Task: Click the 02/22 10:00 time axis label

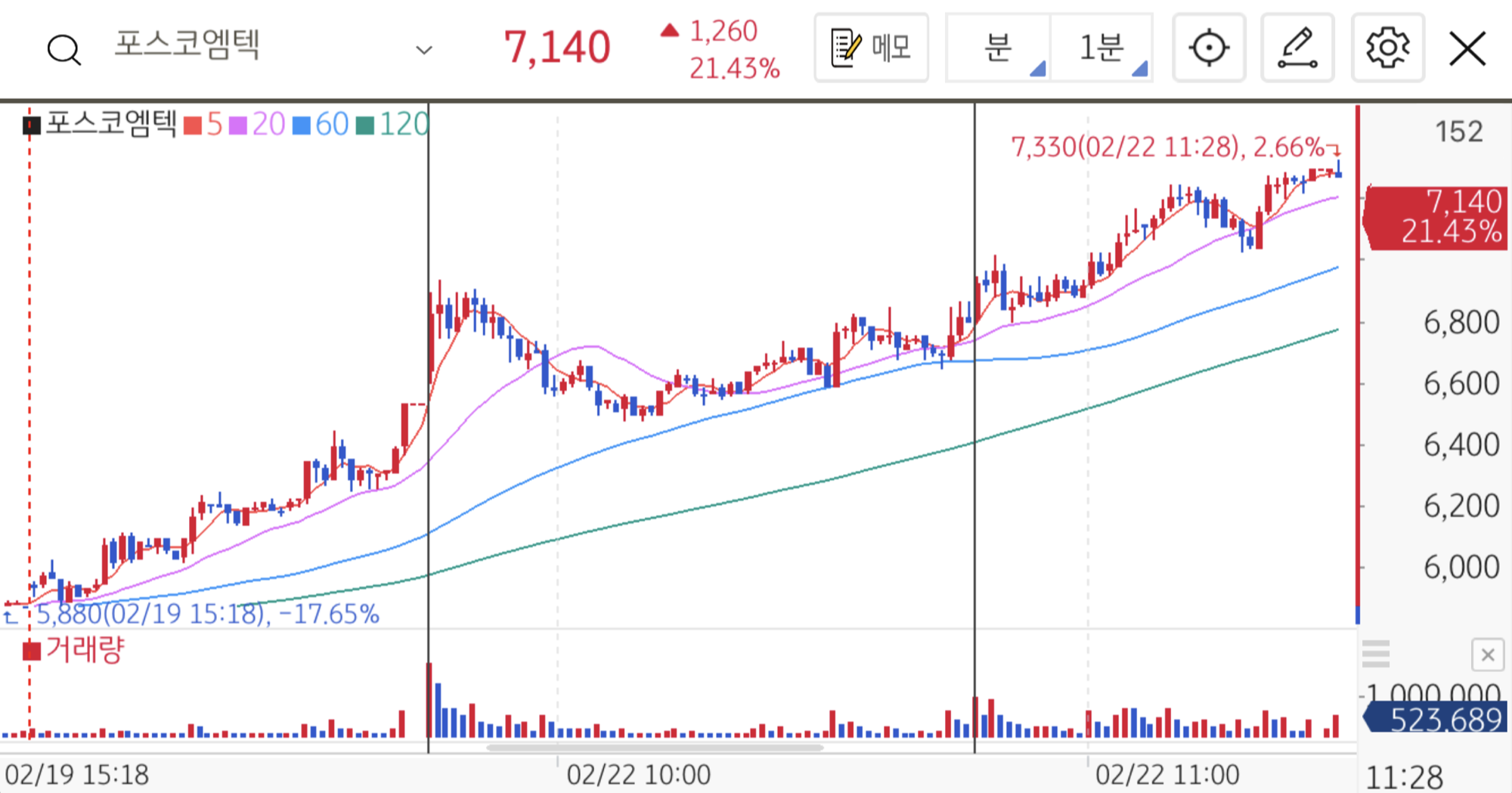Action: (639, 775)
